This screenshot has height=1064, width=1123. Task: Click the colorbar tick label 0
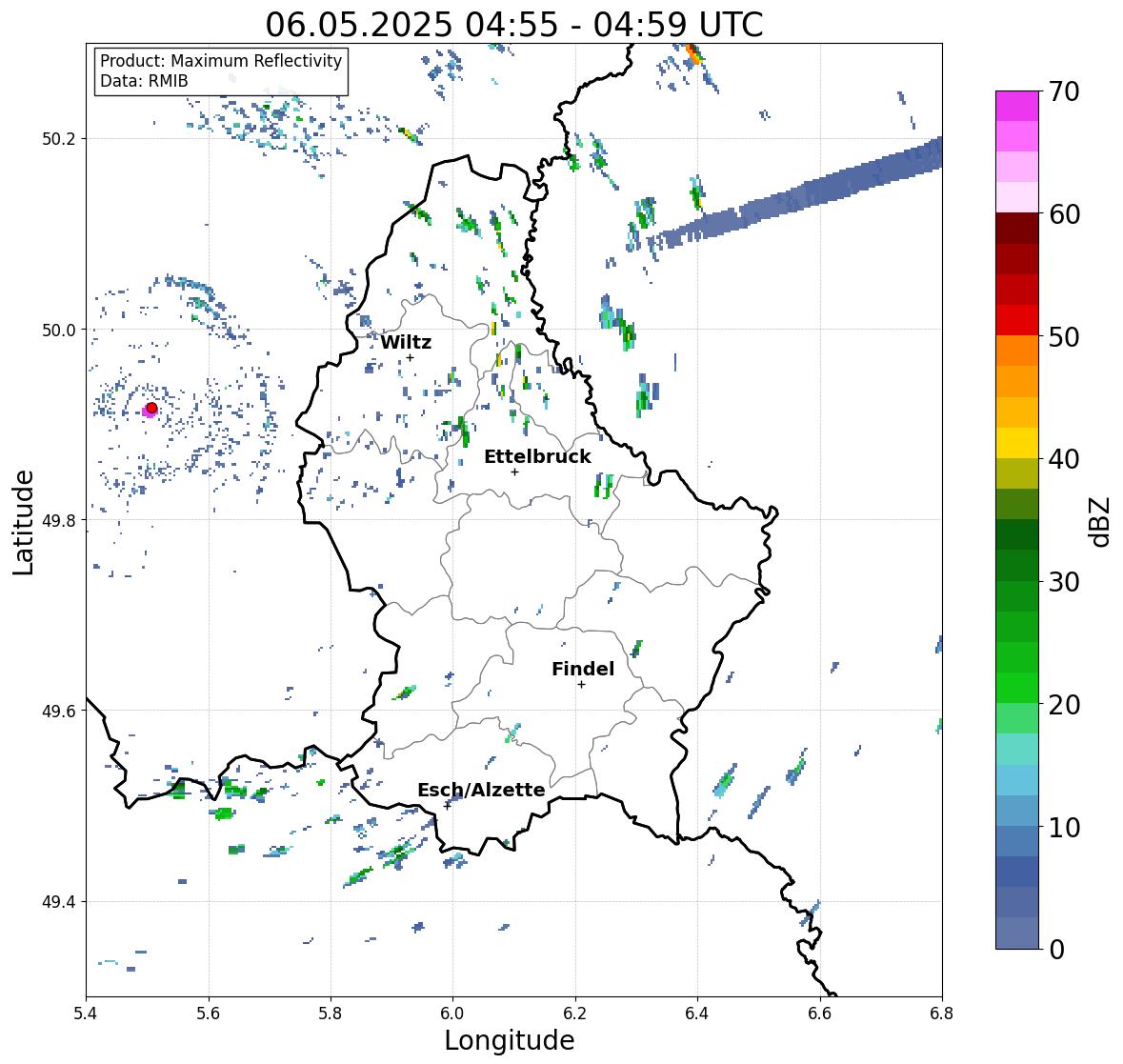pos(1057,950)
